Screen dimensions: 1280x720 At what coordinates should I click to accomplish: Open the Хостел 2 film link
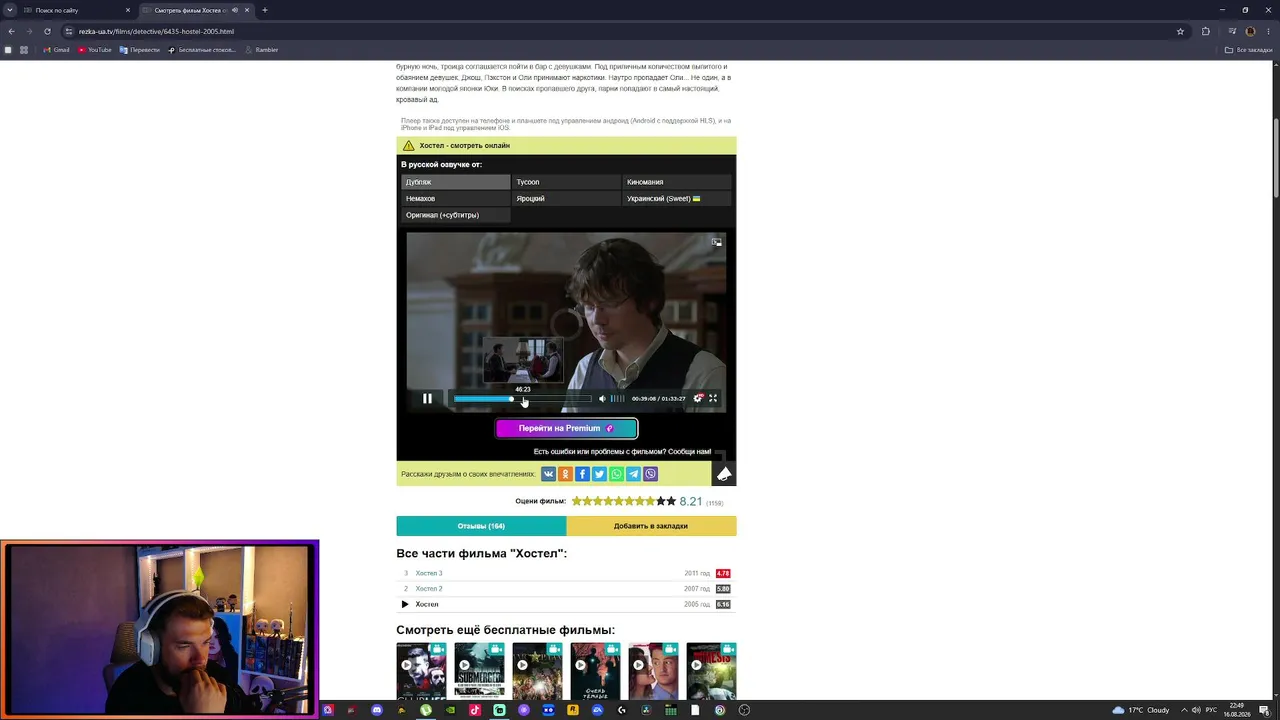(429, 589)
